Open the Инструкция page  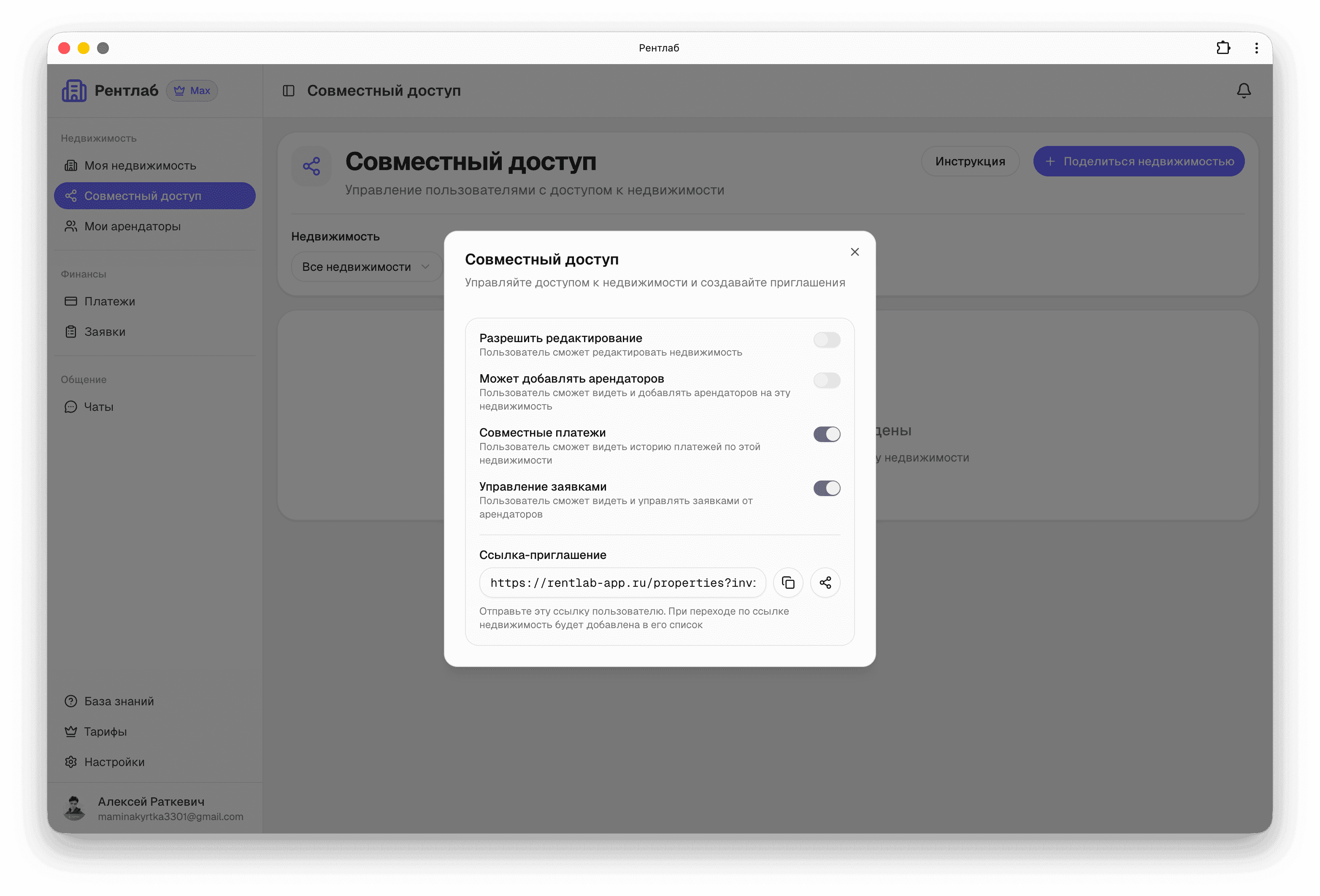pos(970,161)
